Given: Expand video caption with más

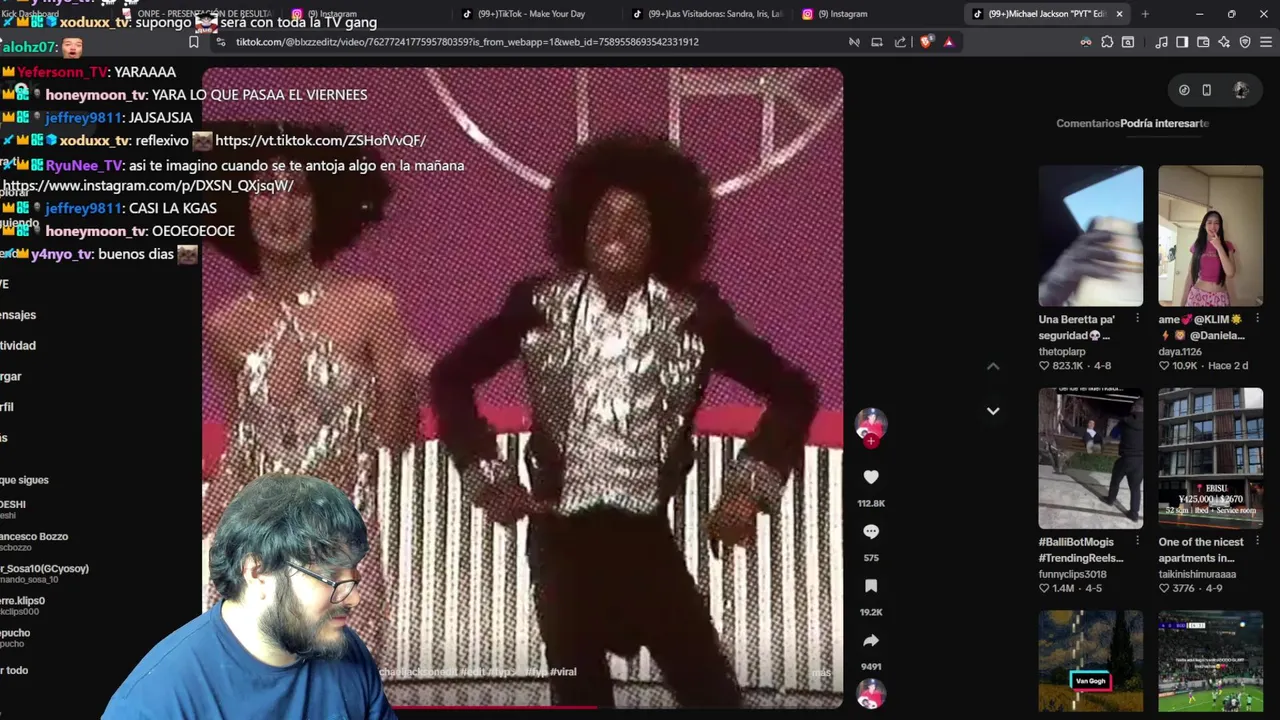Looking at the screenshot, I should point(821,672).
